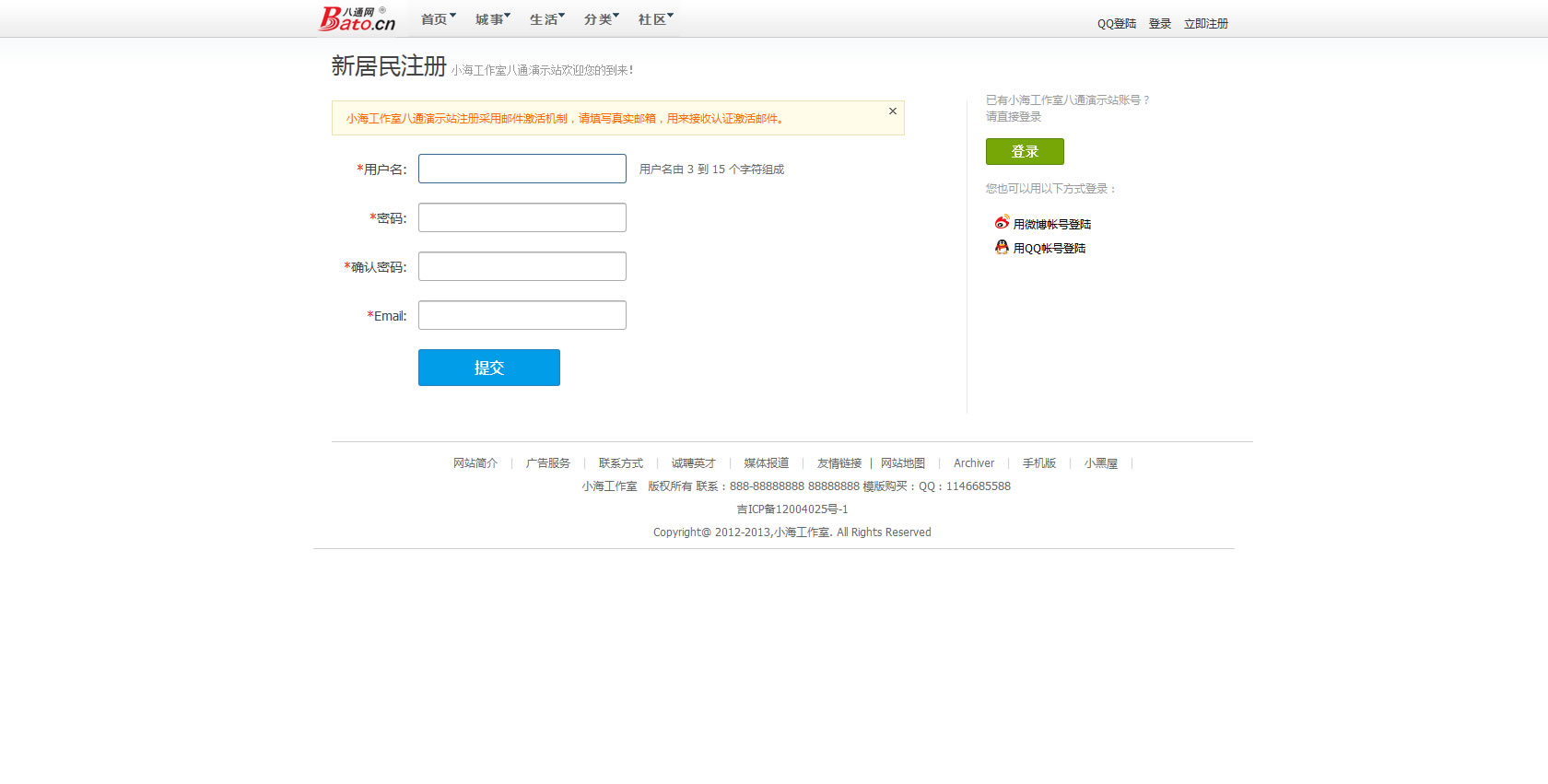
Task: Expand the 生活 navigation dropdown
Action: tap(546, 19)
